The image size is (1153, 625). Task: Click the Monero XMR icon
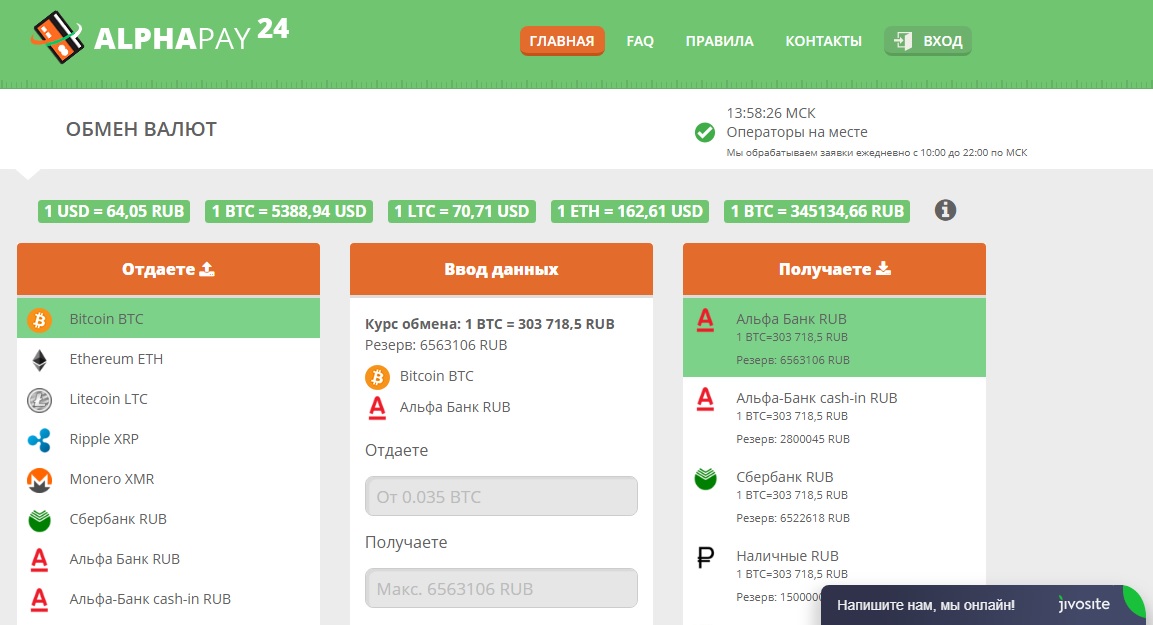[x=39, y=479]
